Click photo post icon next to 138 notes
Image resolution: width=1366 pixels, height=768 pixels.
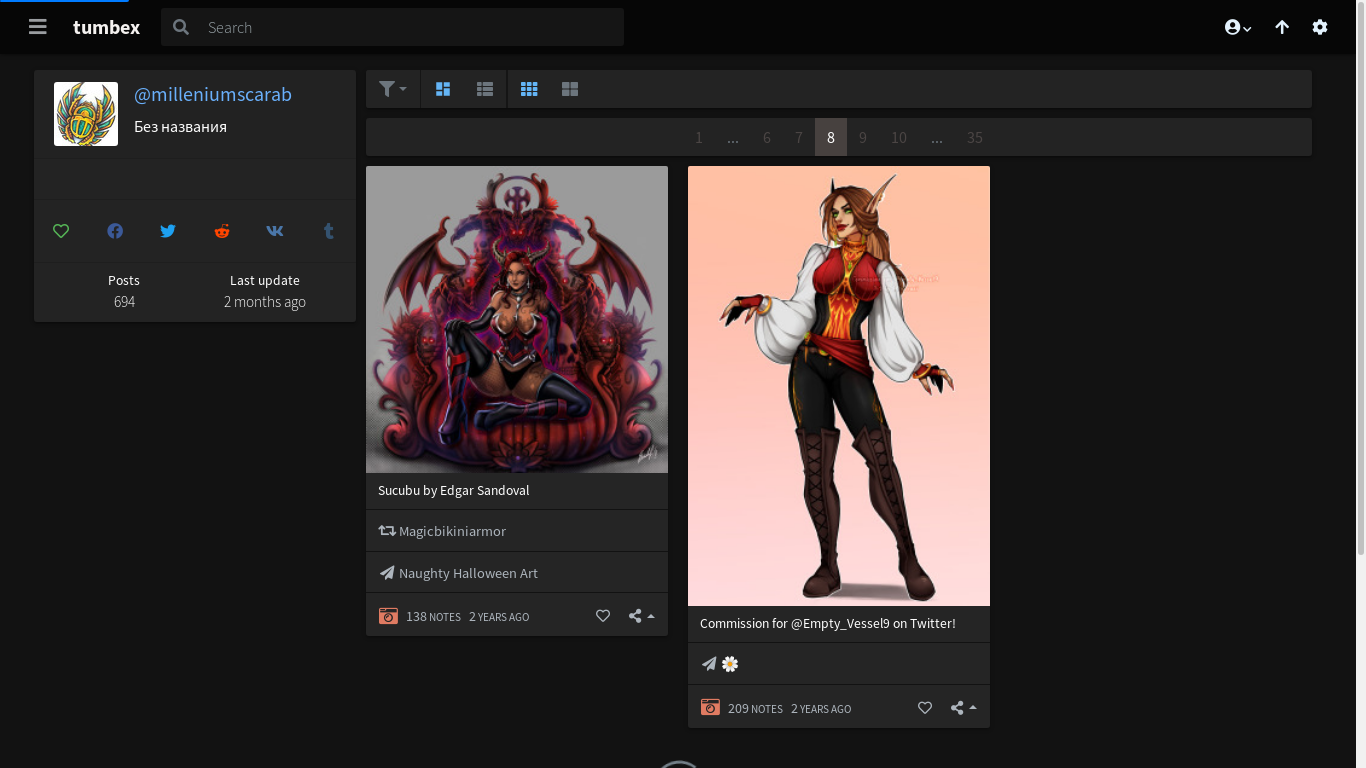(x=388, y=616)
